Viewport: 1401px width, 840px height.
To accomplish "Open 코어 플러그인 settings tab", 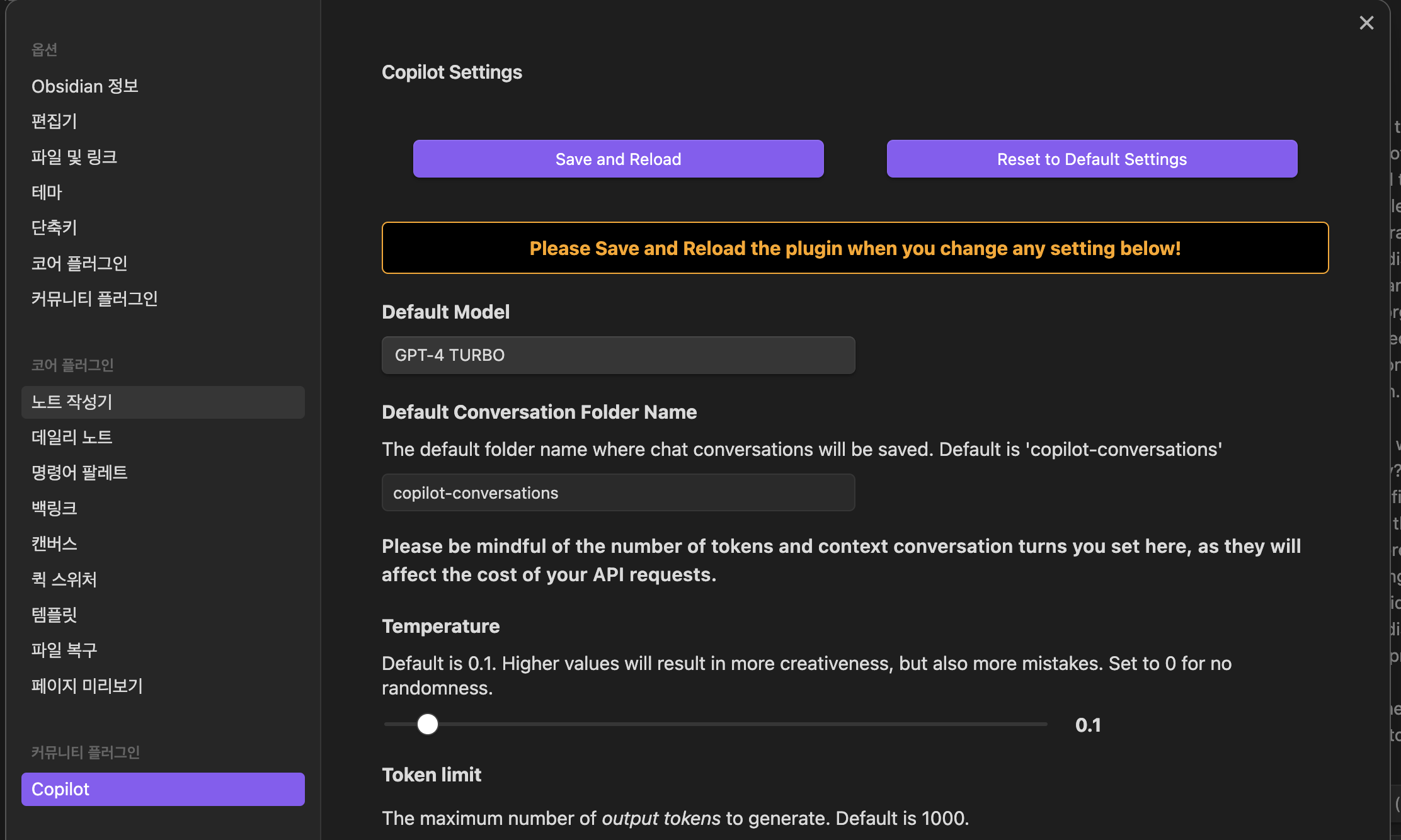I will (79, 263).
